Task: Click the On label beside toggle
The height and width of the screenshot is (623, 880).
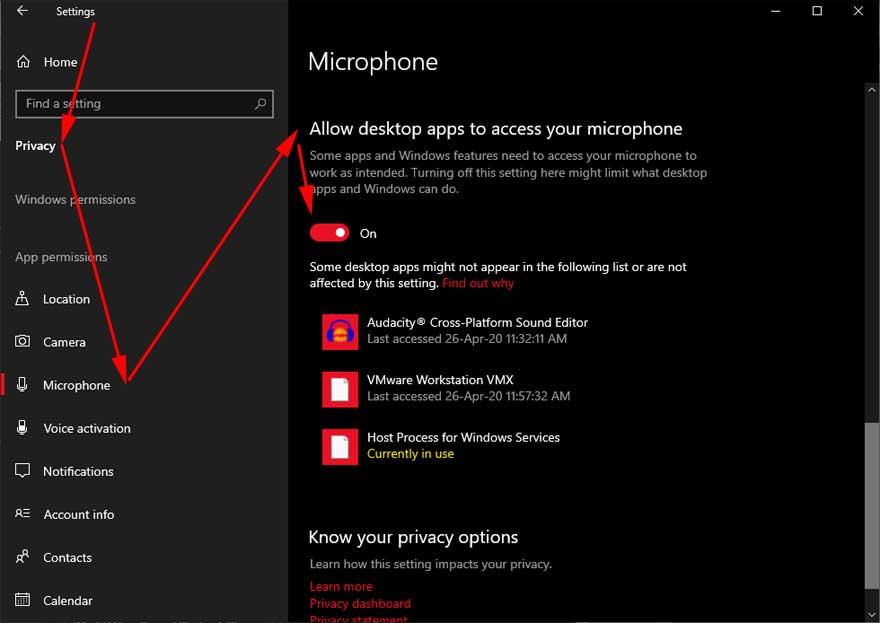Action: 368,234
